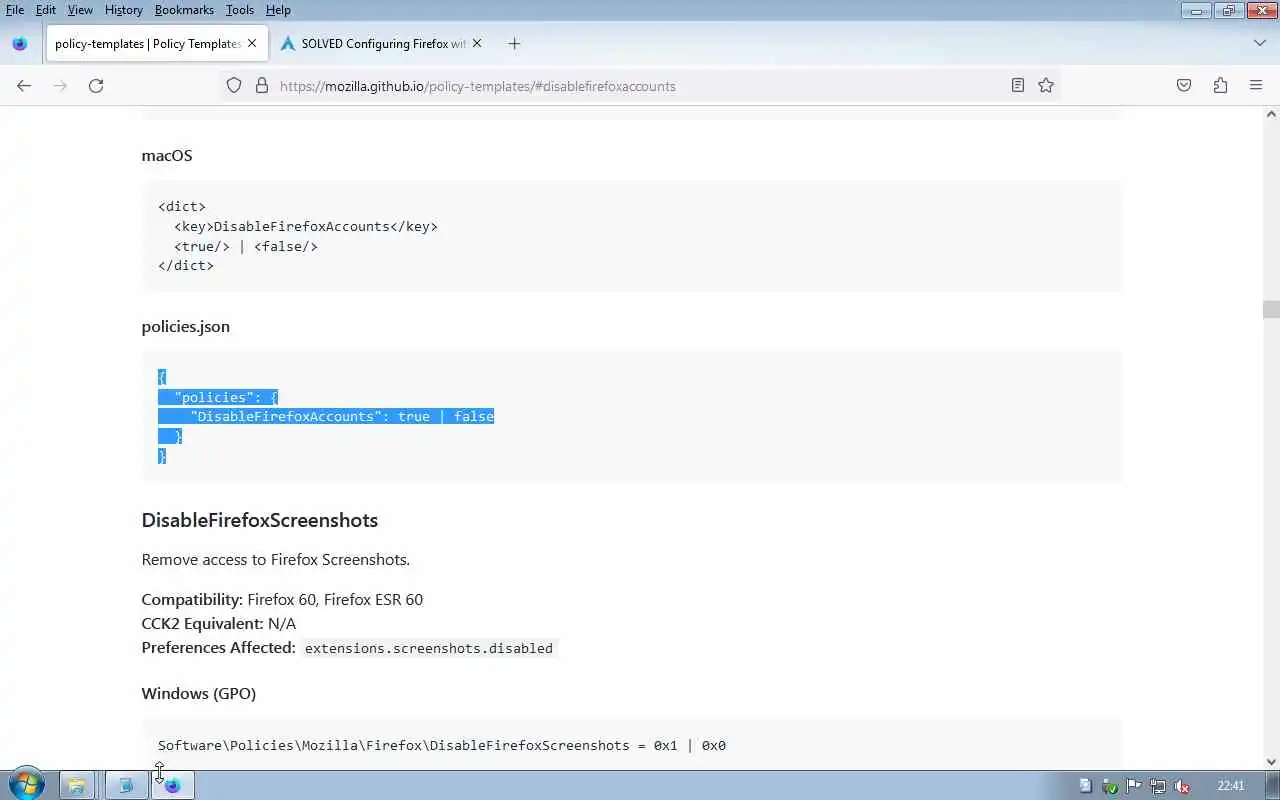Screen dimensions: 1280x800
Task: Click the "Remove access to Firefox Screenshots." text
Action: [276, 559]
